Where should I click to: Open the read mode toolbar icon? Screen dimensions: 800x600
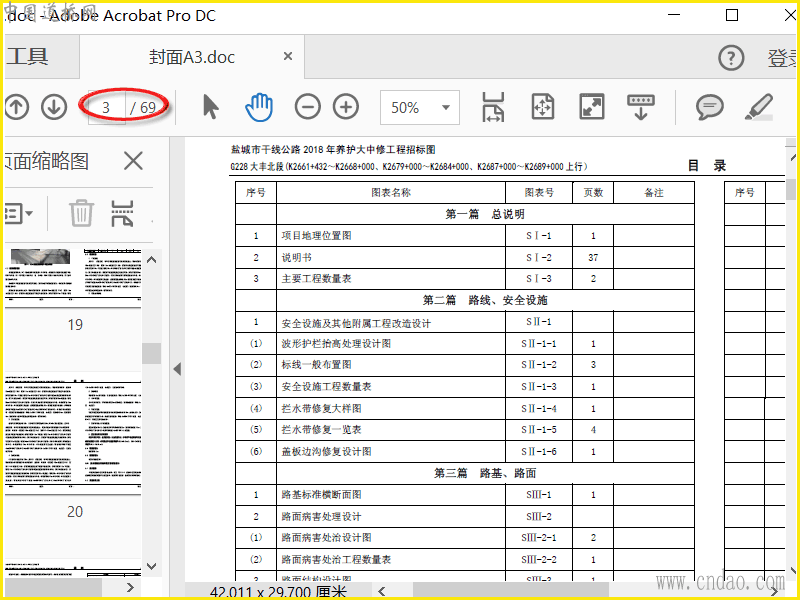coord(641,107)
